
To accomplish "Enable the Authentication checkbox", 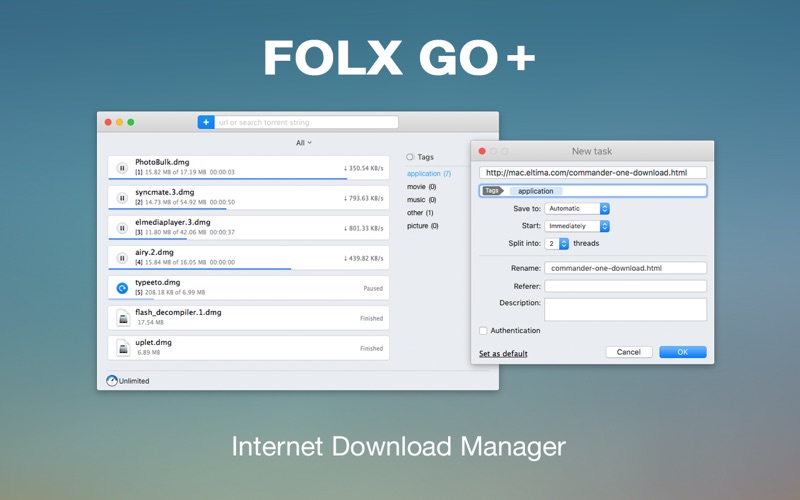I will pyautogui.click(x=483, y=331).
